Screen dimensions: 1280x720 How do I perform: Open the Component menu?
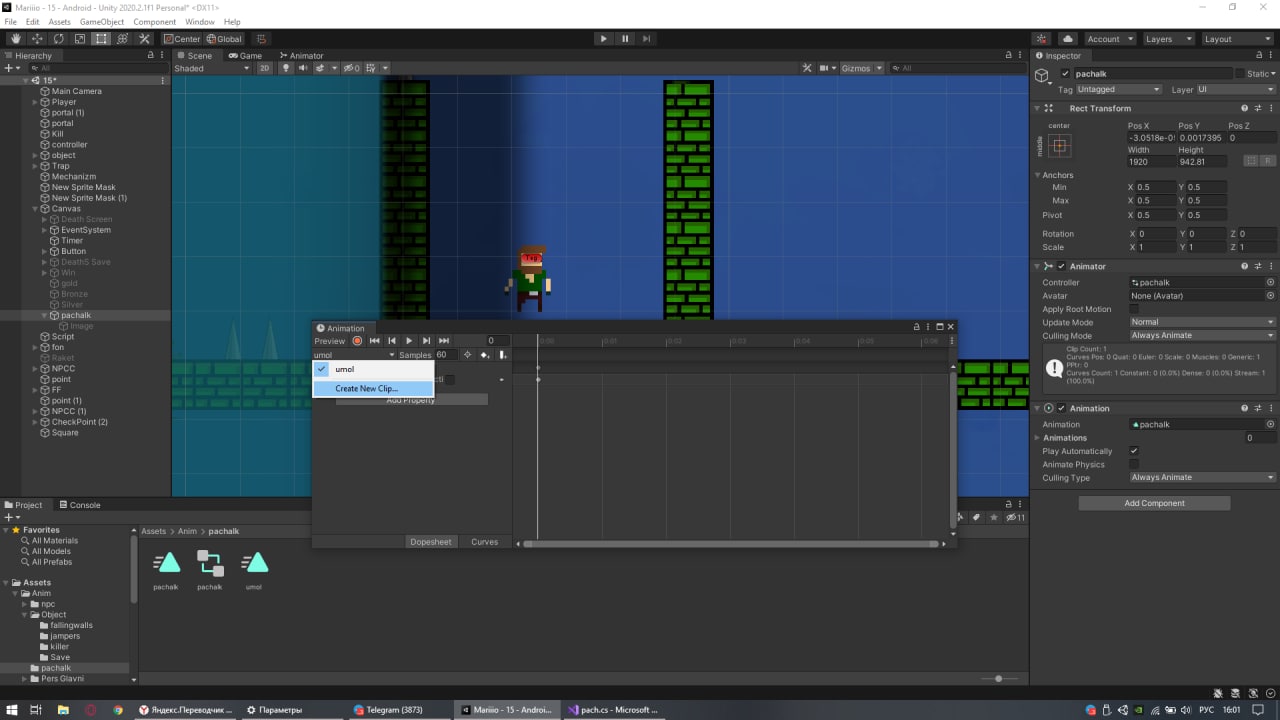point(155,22)
